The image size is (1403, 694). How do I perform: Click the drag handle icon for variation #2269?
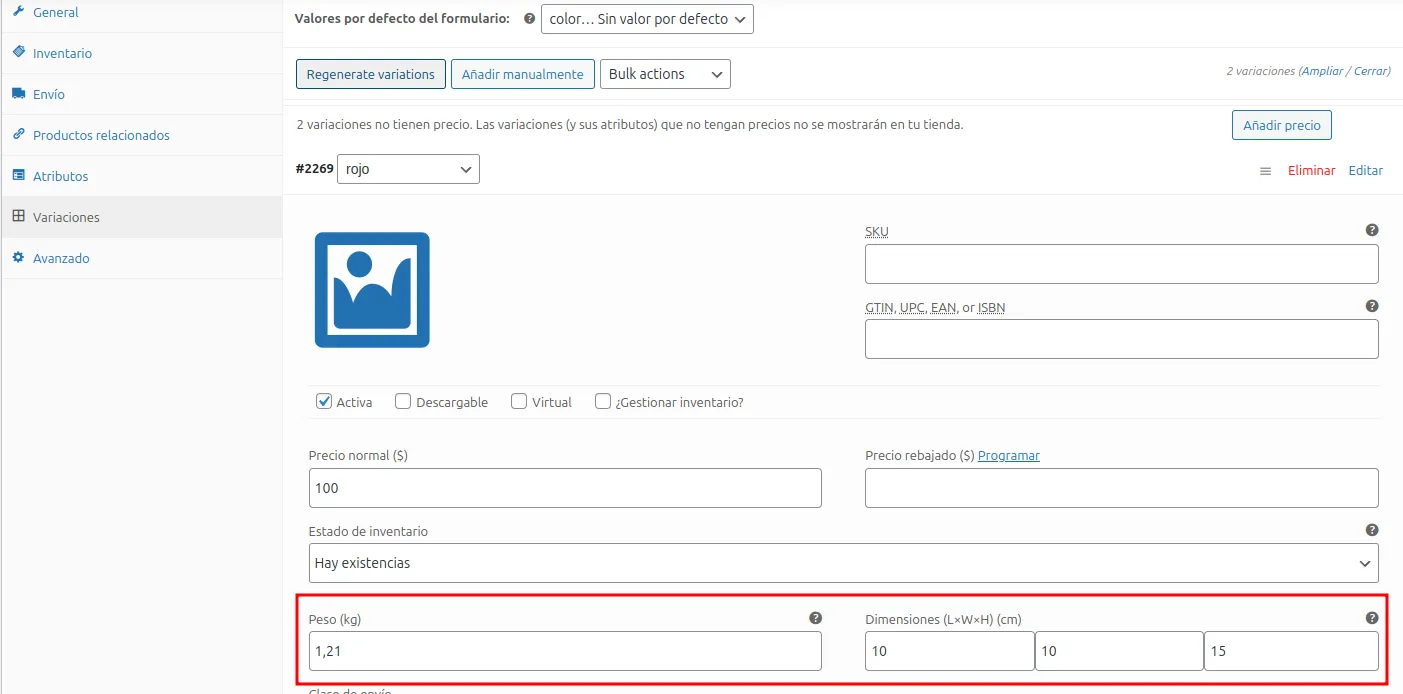tap(1265, 171)
